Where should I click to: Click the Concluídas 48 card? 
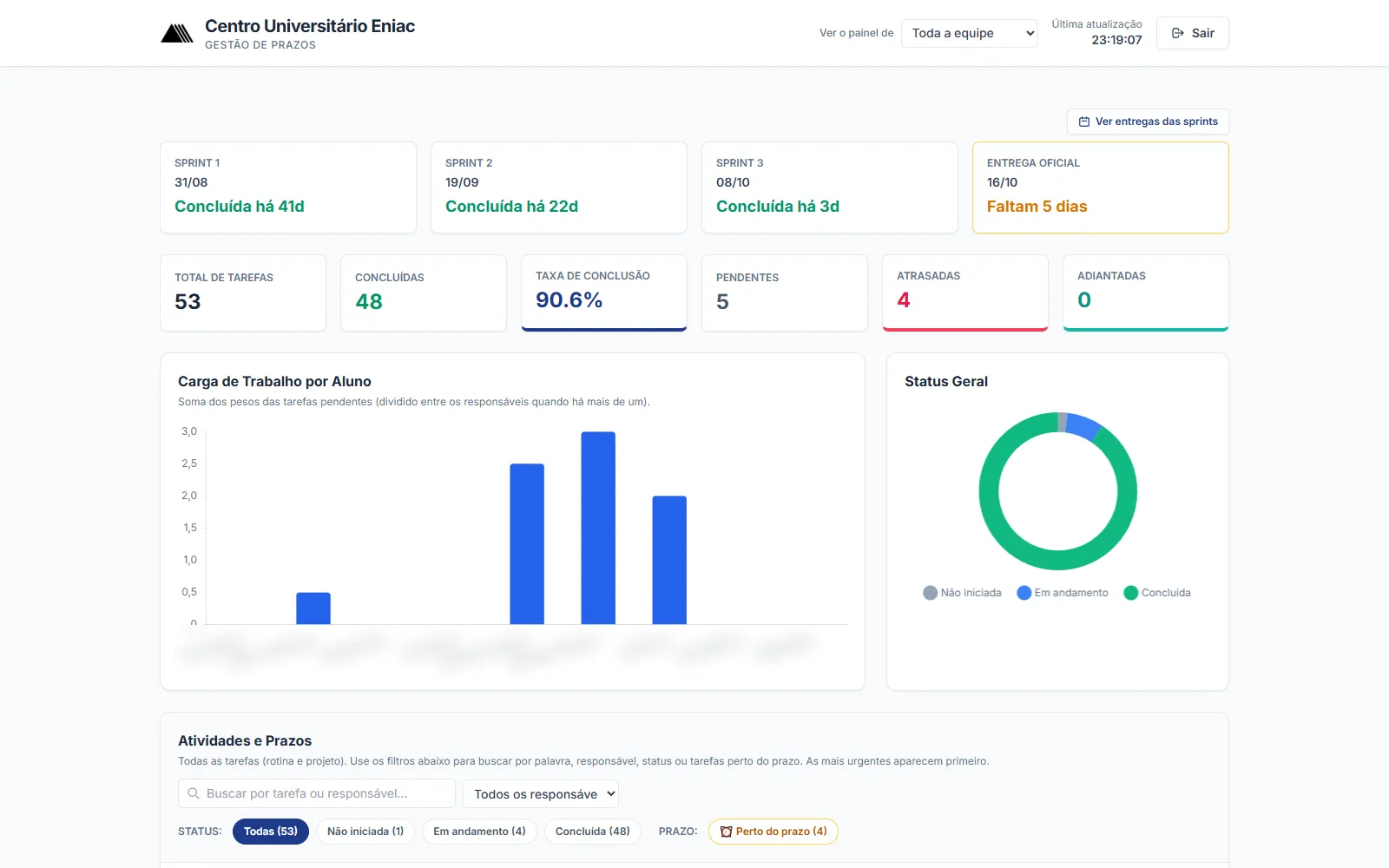[x=424, y=293]
